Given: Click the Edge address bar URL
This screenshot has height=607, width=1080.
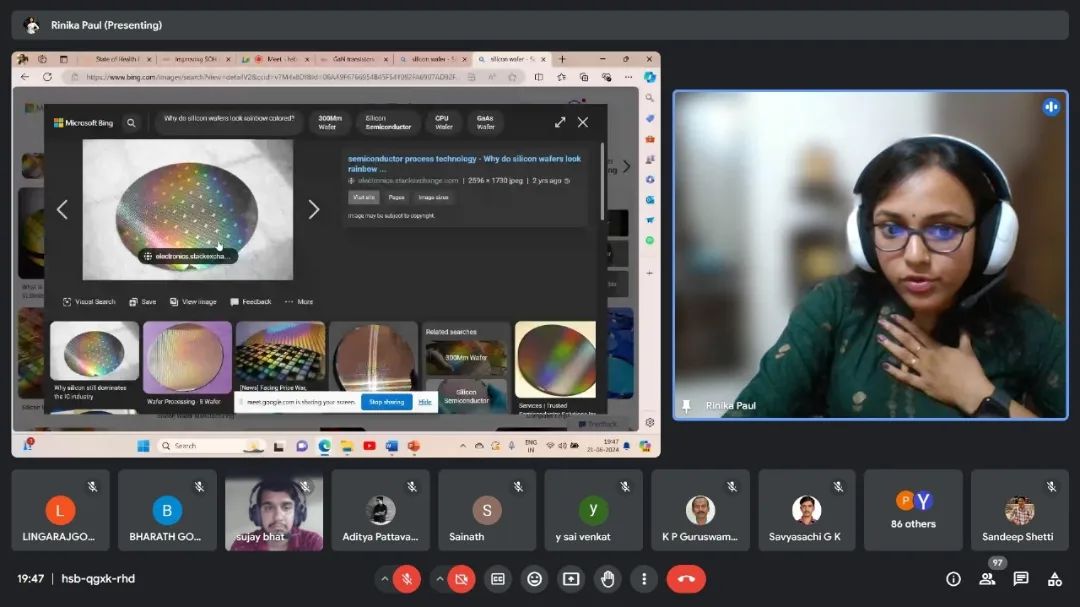Looking at the screenshot, I should point(271,77).
